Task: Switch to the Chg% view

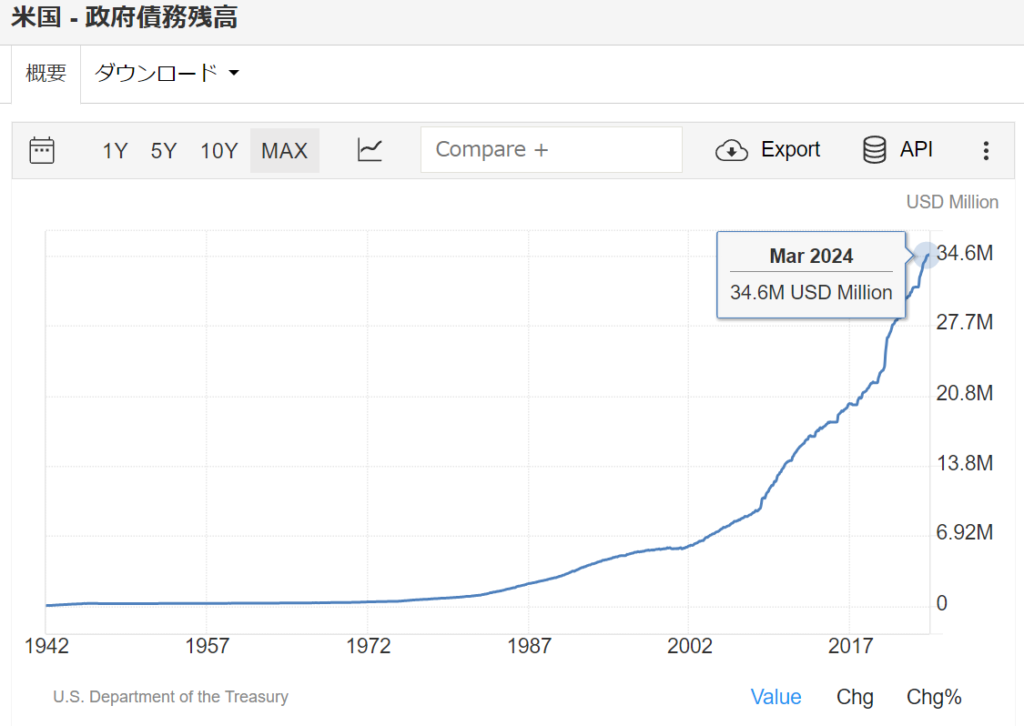Action: [933, 697]
